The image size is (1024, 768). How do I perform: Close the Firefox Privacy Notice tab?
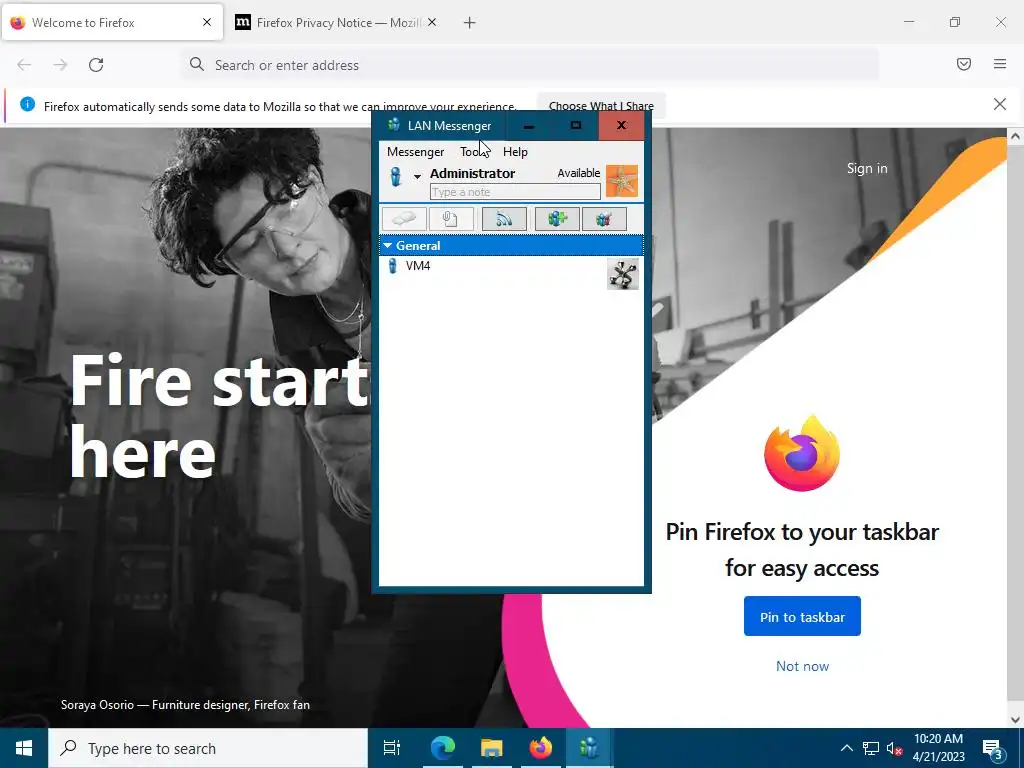(x=432, y=22)
